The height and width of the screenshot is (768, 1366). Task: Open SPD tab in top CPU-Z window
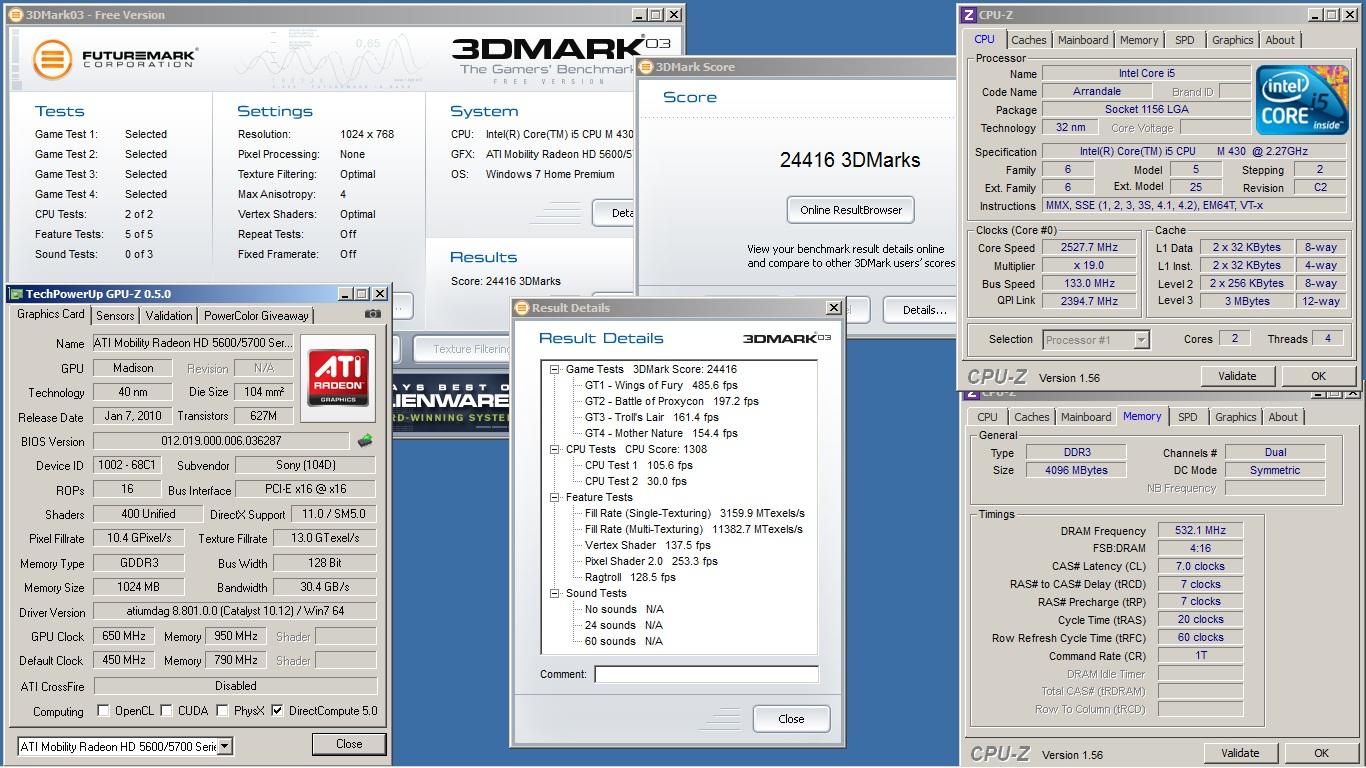pyautogui.click(x=1185, y=40)
